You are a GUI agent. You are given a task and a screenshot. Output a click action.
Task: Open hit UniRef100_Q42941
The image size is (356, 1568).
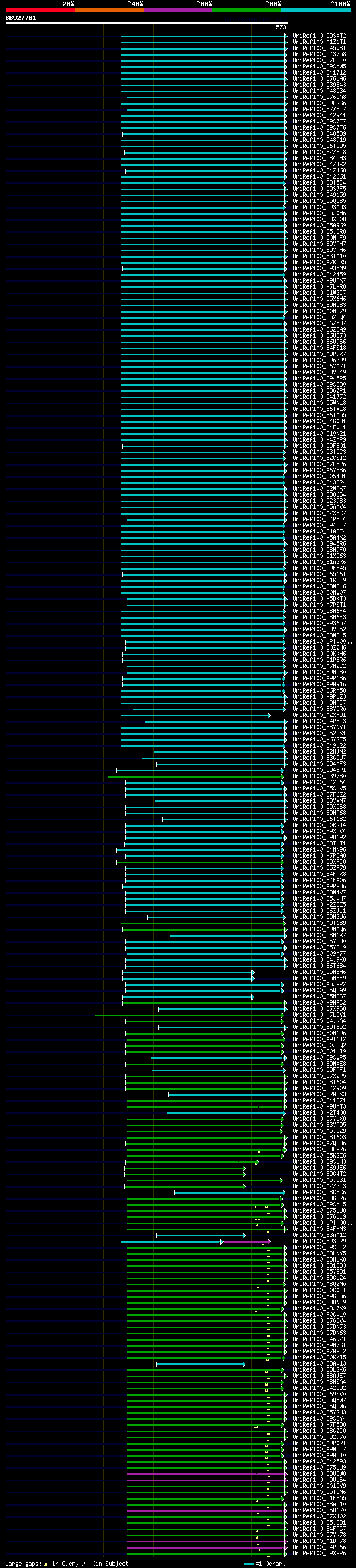pyautogui.click(x=319, y=116)
